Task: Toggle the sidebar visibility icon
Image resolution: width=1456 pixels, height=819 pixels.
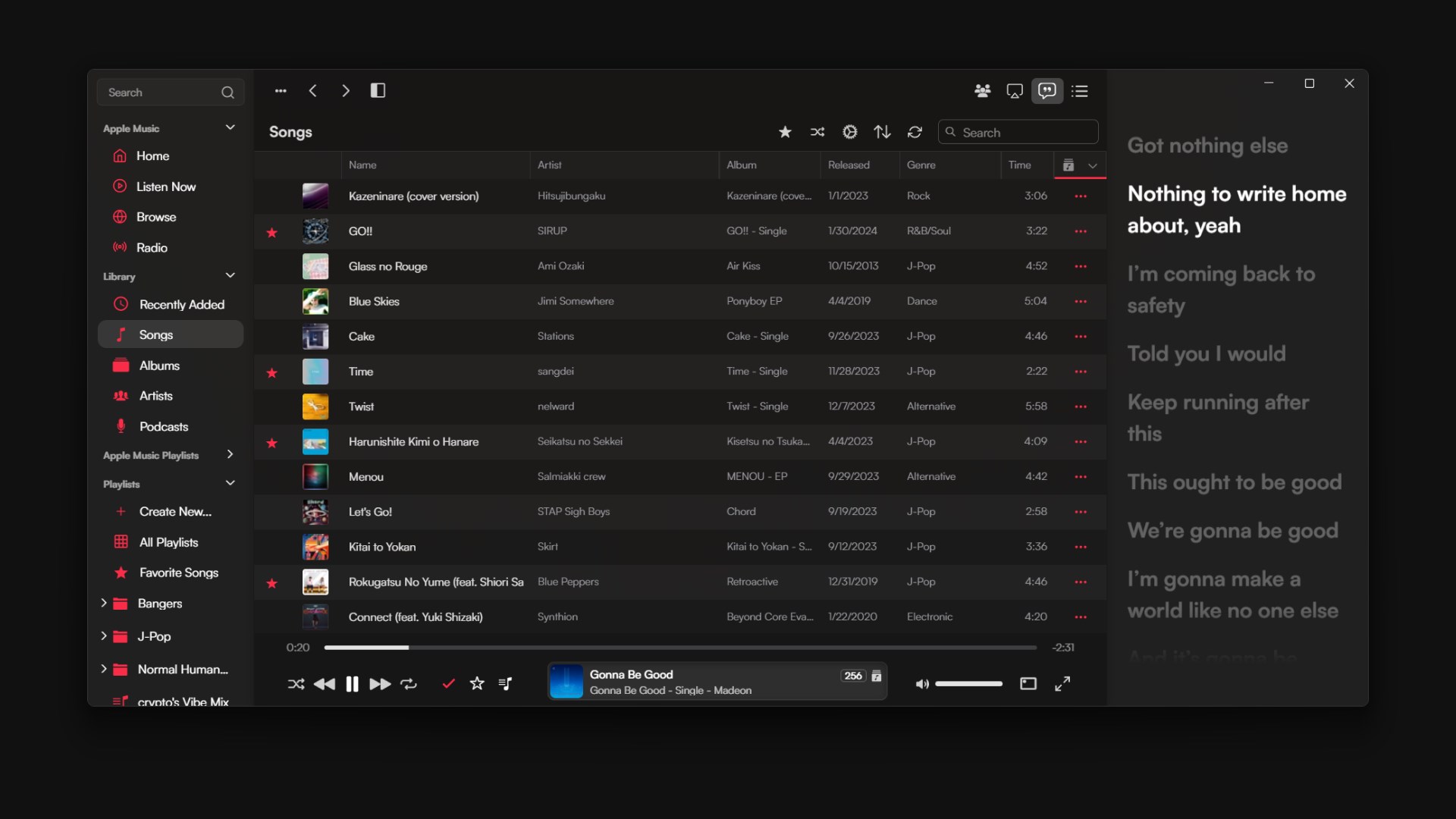Action: 378,90
